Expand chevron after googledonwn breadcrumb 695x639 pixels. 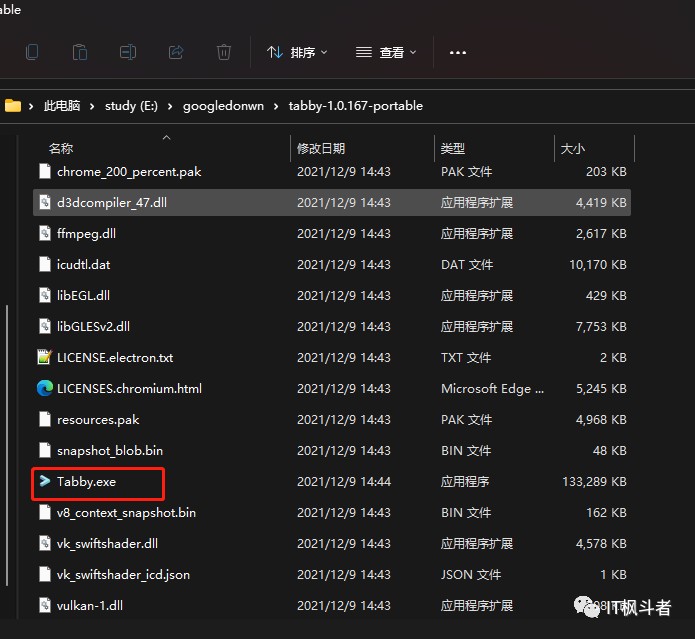pos(276,106)
